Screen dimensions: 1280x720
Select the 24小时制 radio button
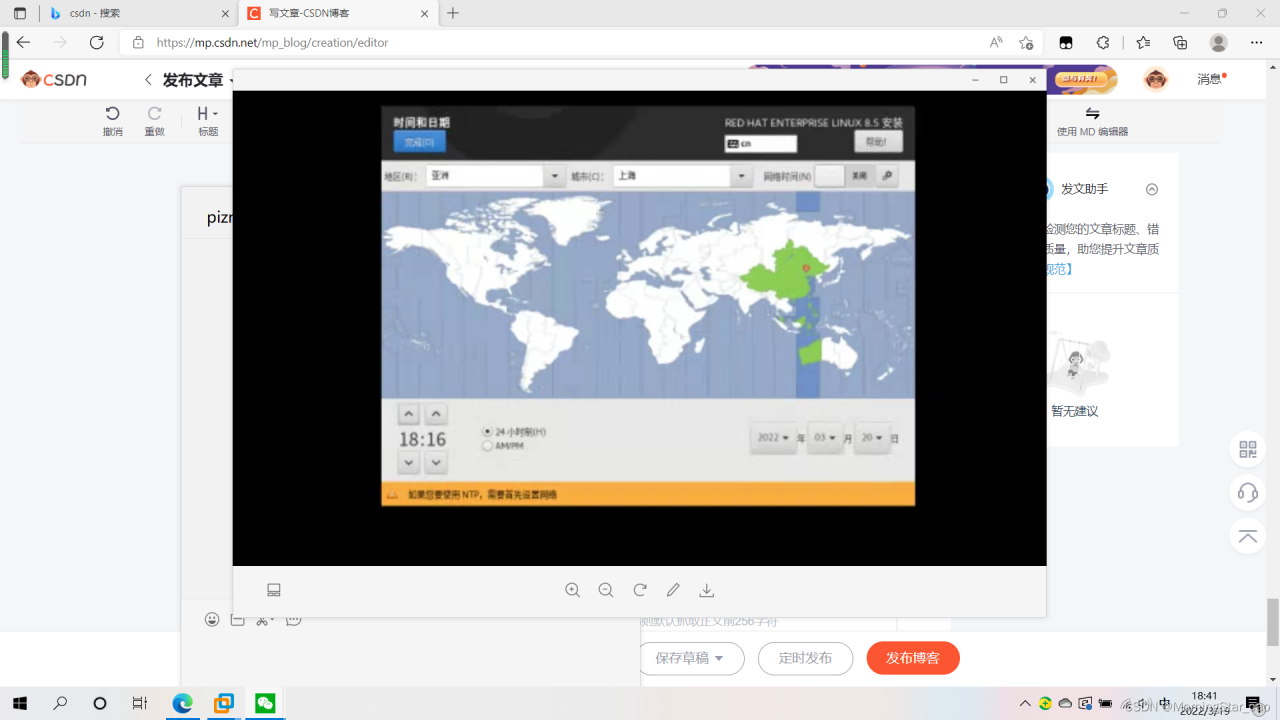488,432
